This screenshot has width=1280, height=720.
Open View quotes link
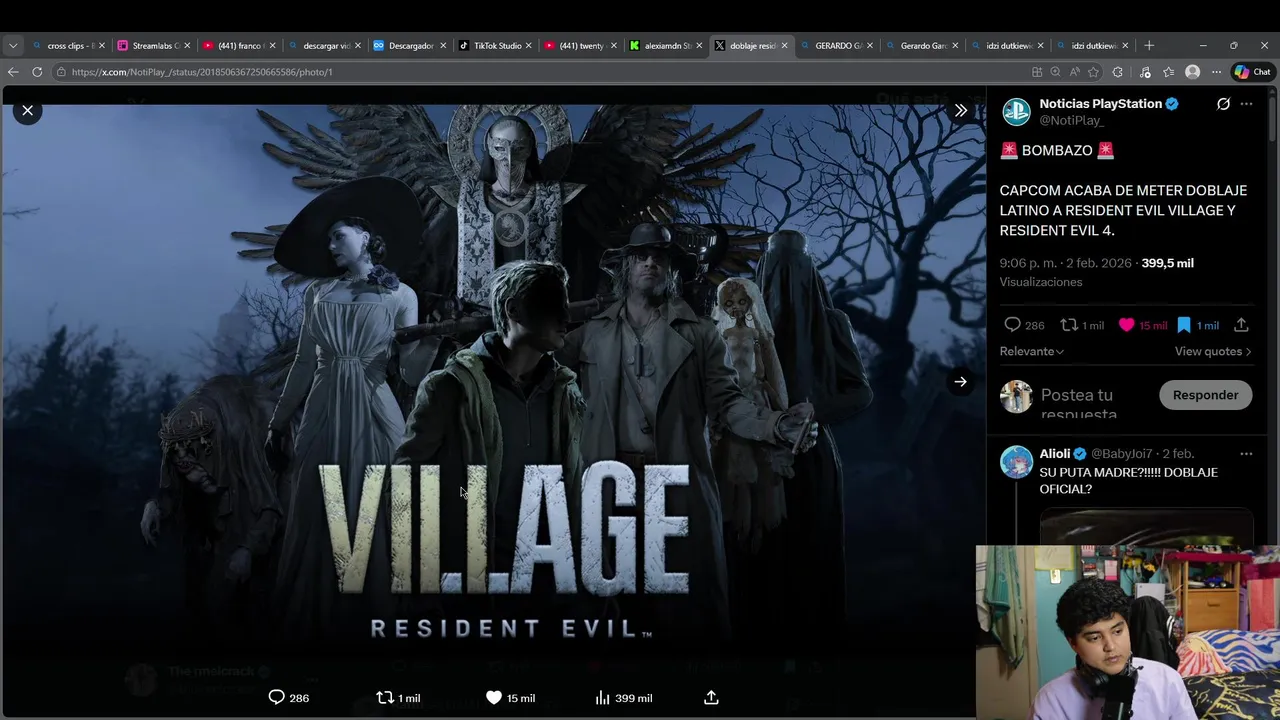tap(1213, 351)
